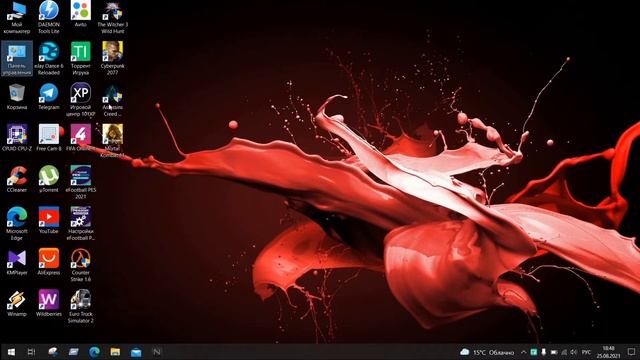
Task: Open Microsoft Edge from the taskbar
Action: (94, 352)
